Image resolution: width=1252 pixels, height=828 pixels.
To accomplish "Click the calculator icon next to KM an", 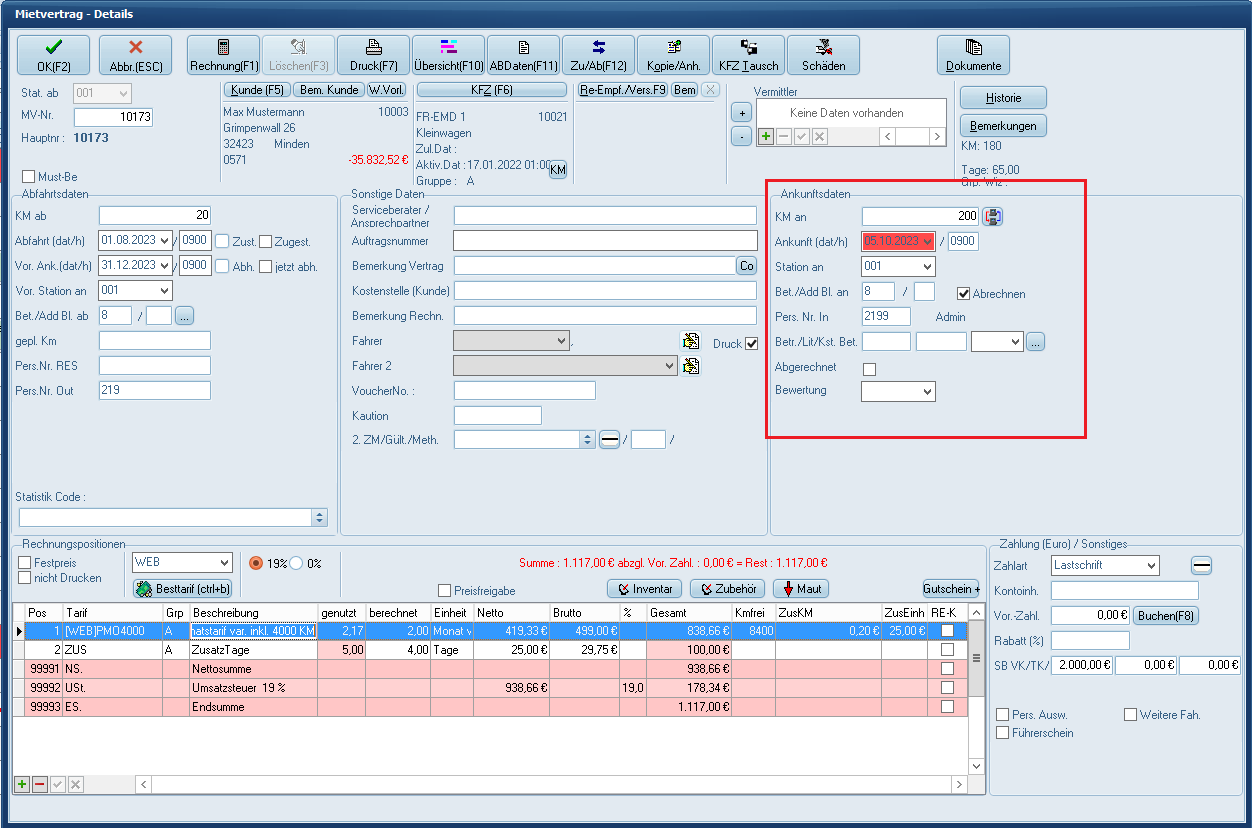I will tap(993, 216).
